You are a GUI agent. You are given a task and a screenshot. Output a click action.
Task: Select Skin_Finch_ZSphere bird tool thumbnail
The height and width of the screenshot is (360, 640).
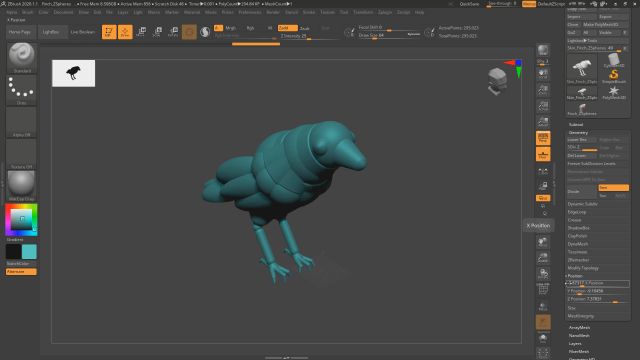point(582,69)
